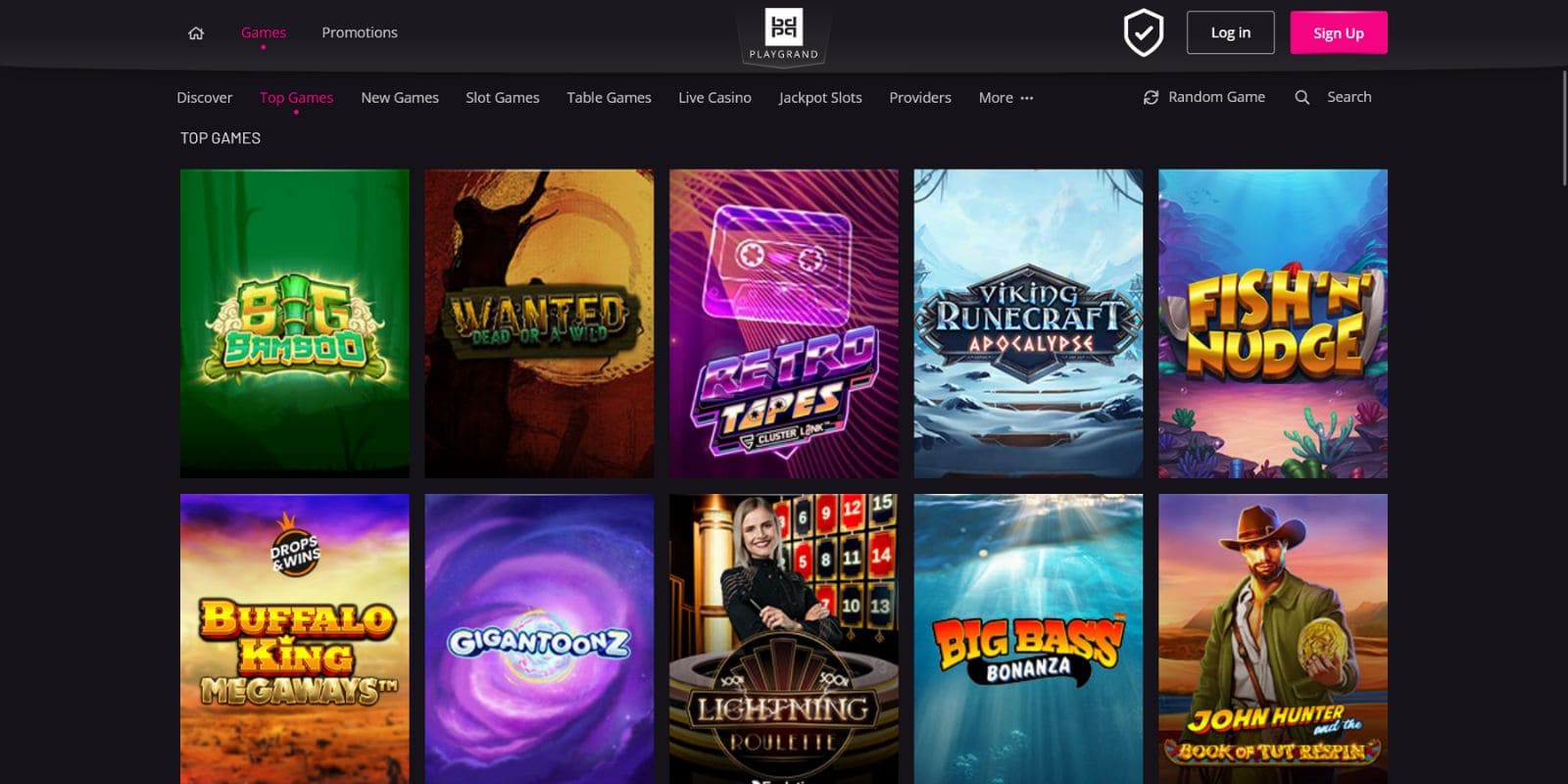Click the Random Game refresh icon
This screenshot has width=1568, height=784.
coord(1151,97)
